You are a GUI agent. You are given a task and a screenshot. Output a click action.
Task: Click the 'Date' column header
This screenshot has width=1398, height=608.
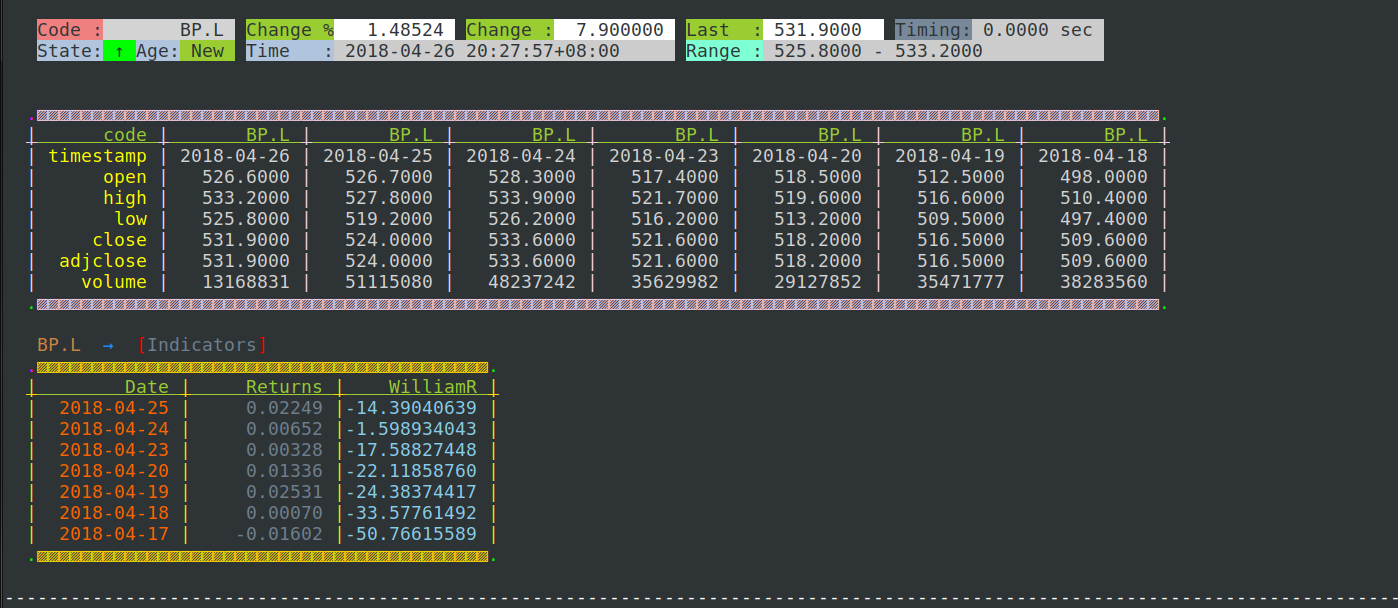click(x=147, y=387)
